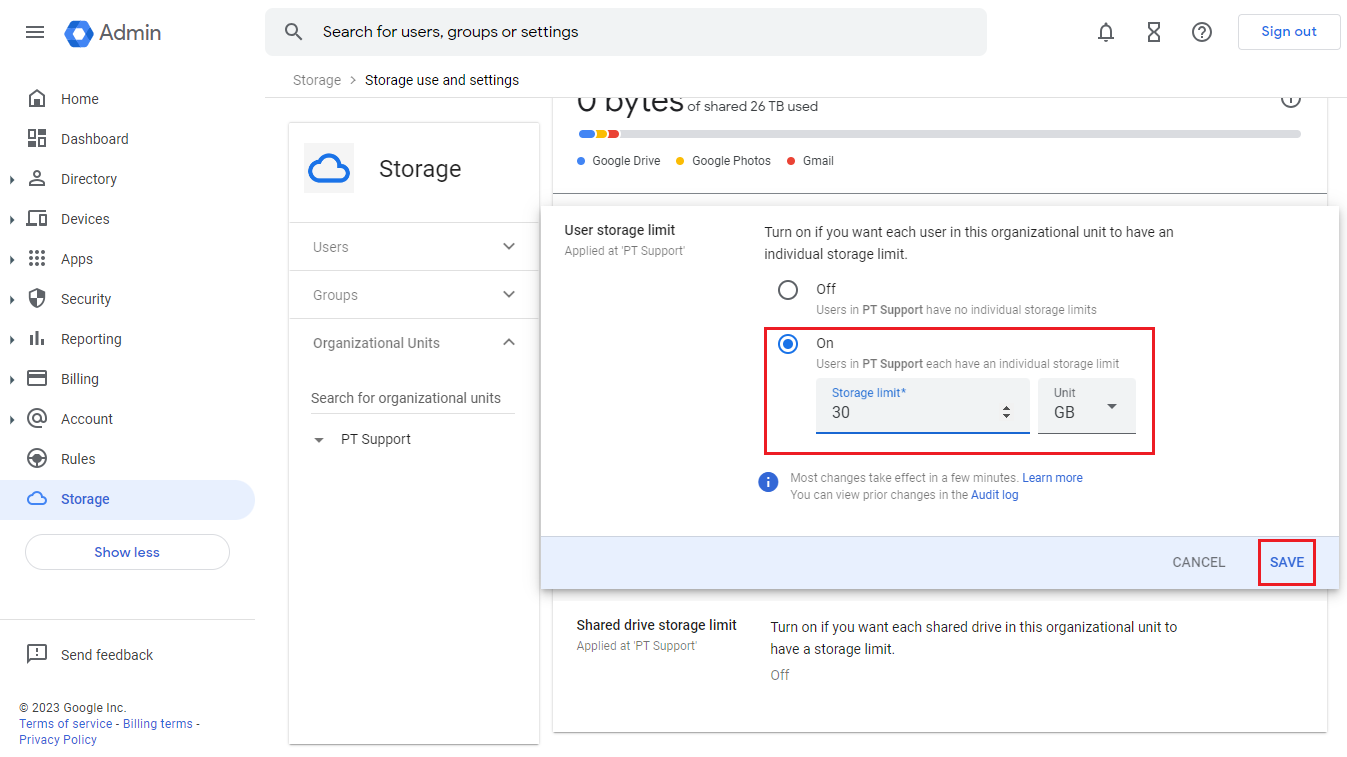Click the info icon next to storage usage
1347x757 pixels.
point(1290,99)
